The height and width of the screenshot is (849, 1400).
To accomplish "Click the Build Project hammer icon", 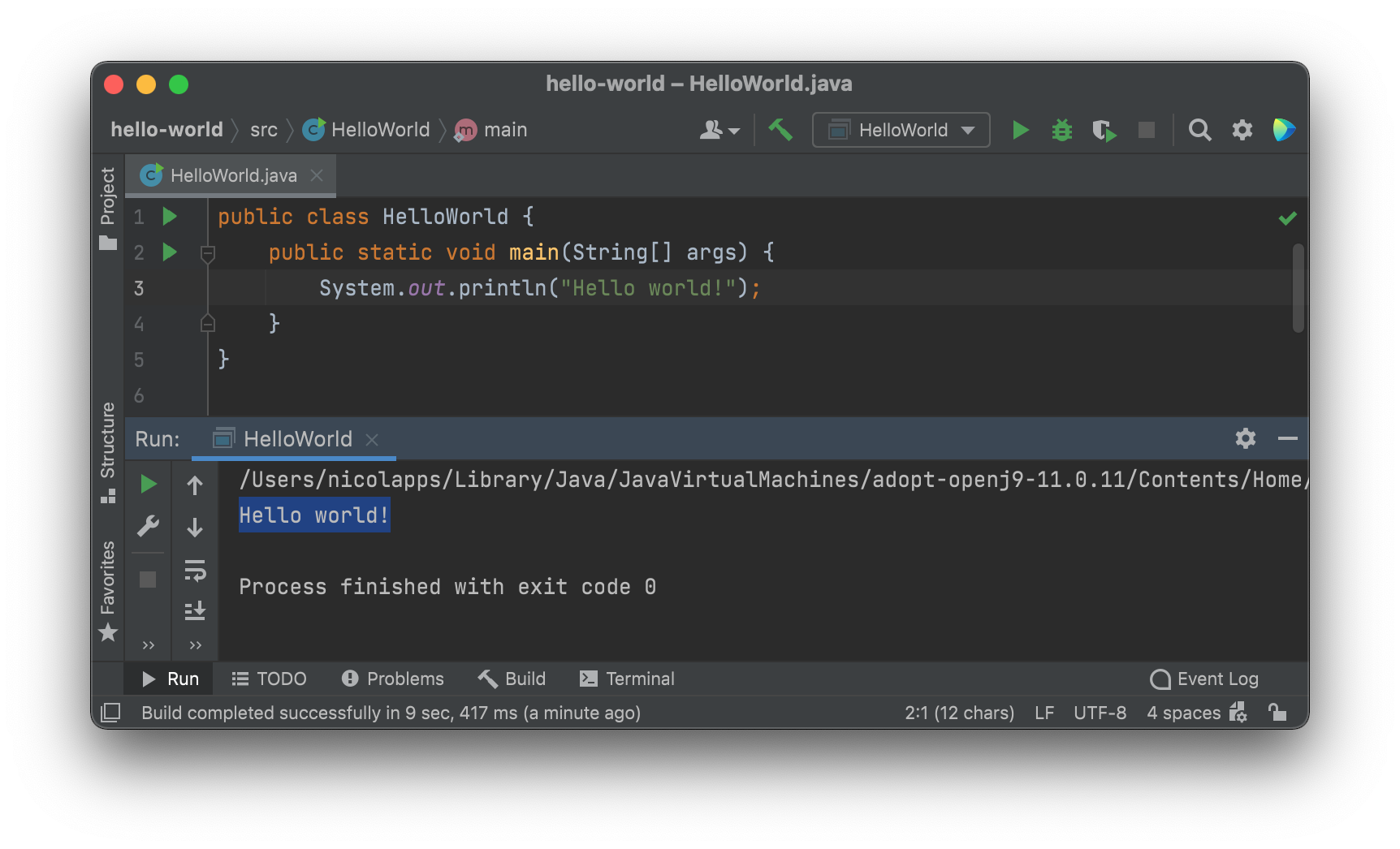I will (x=780, y=130).
